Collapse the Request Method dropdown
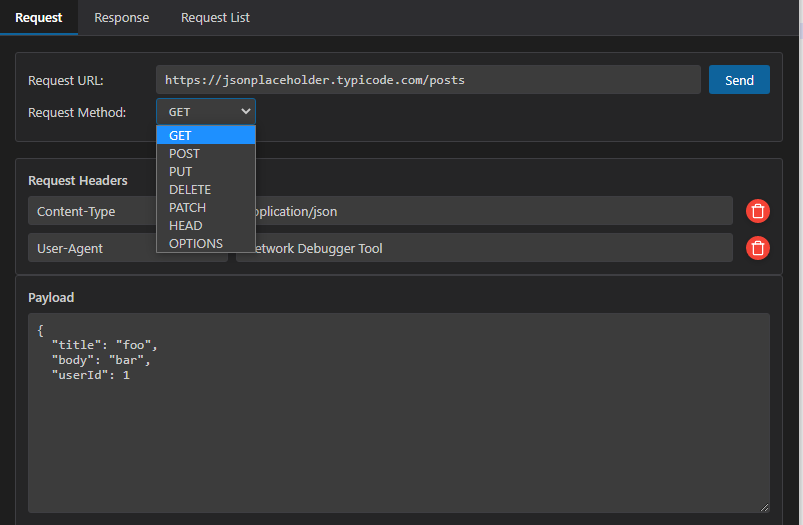This screenshot has width=803, height=525. coord(205,112)
